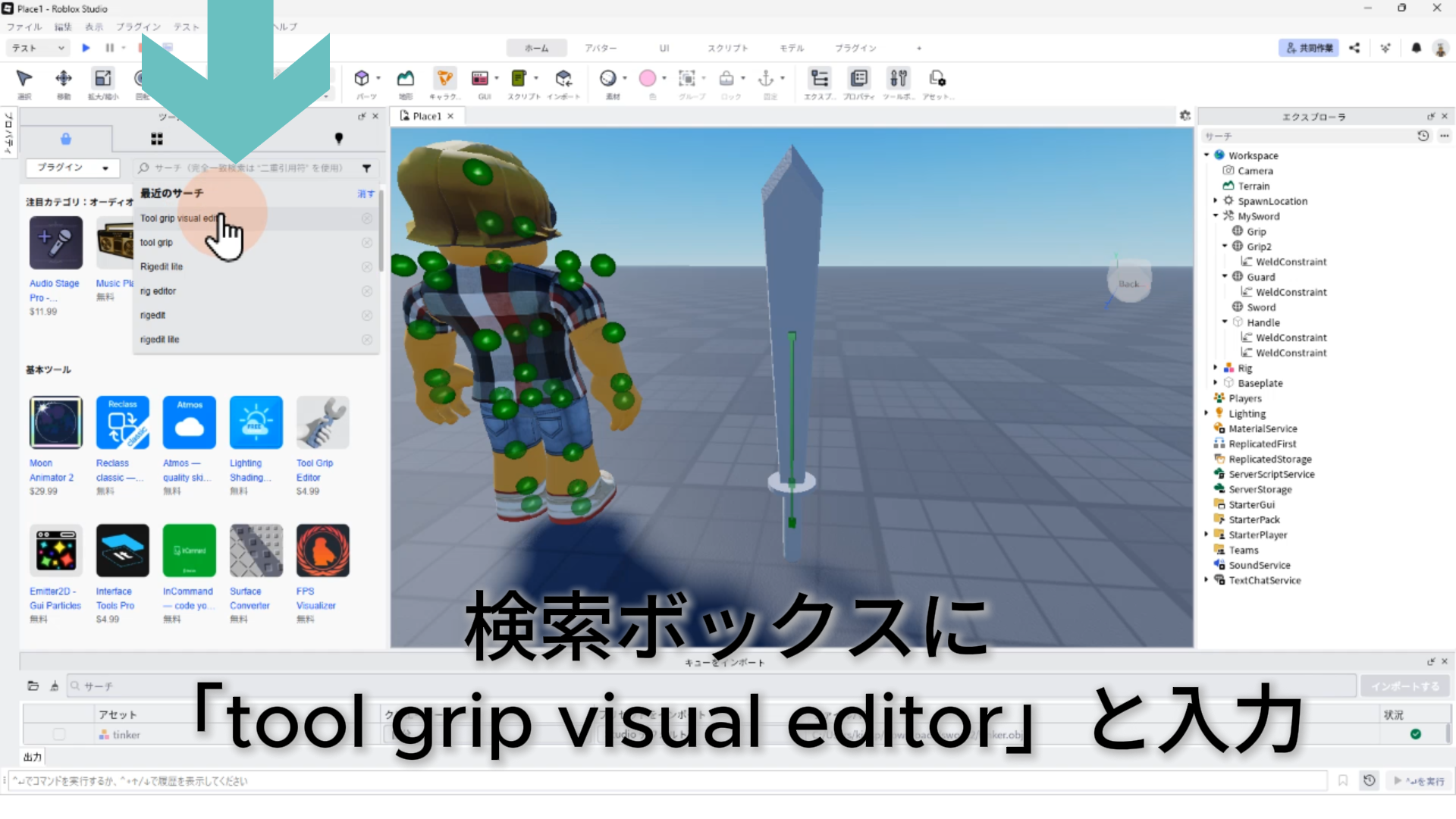1456x819 pixels.
Task: Select the Move (移動) tool
Action: (64, 79)
